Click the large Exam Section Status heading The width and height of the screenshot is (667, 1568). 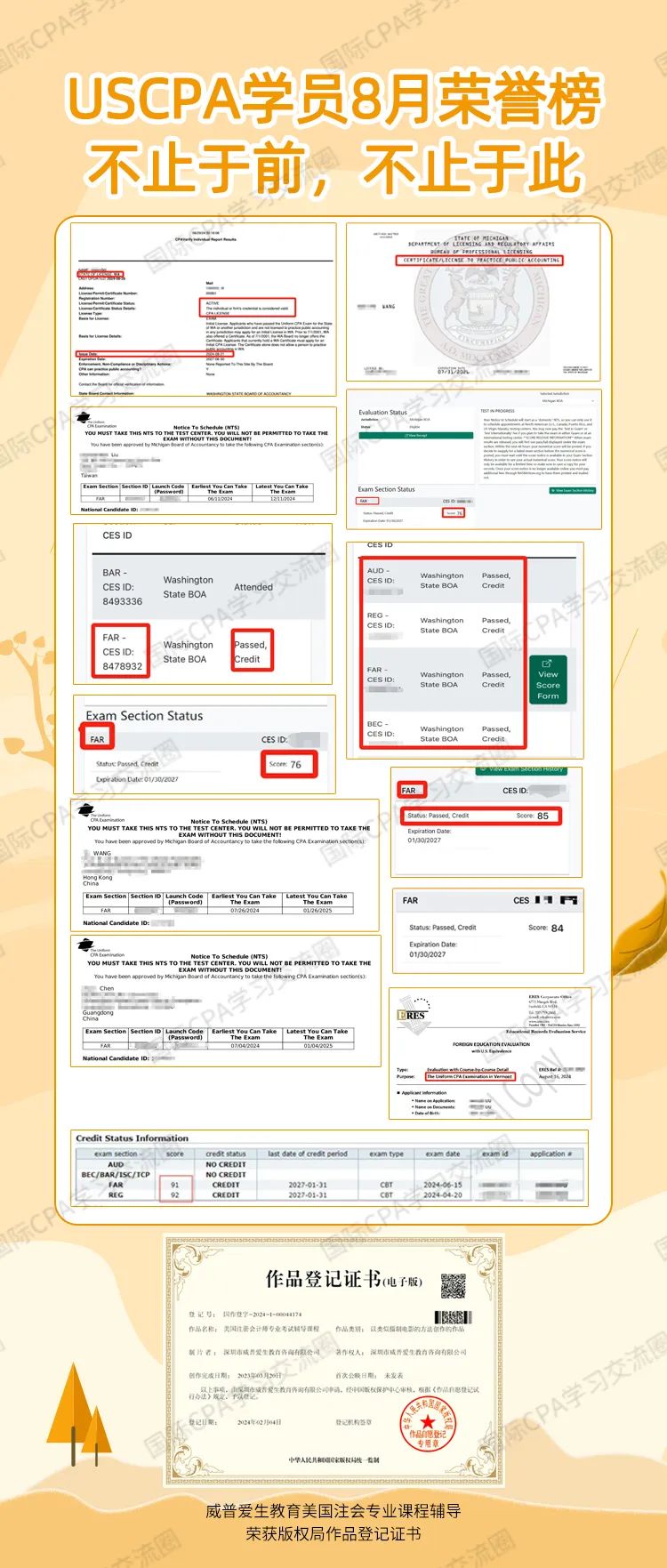coord(144,716)
